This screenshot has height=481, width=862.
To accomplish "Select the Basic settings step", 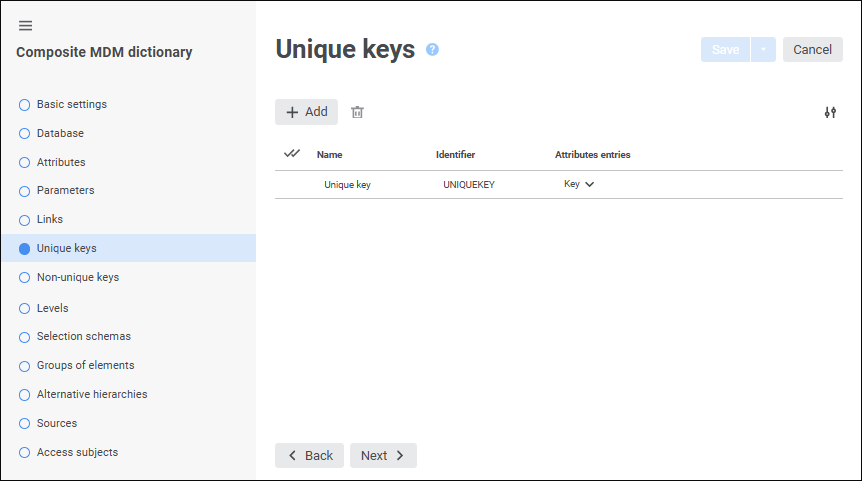I will [x=71, y=104].
